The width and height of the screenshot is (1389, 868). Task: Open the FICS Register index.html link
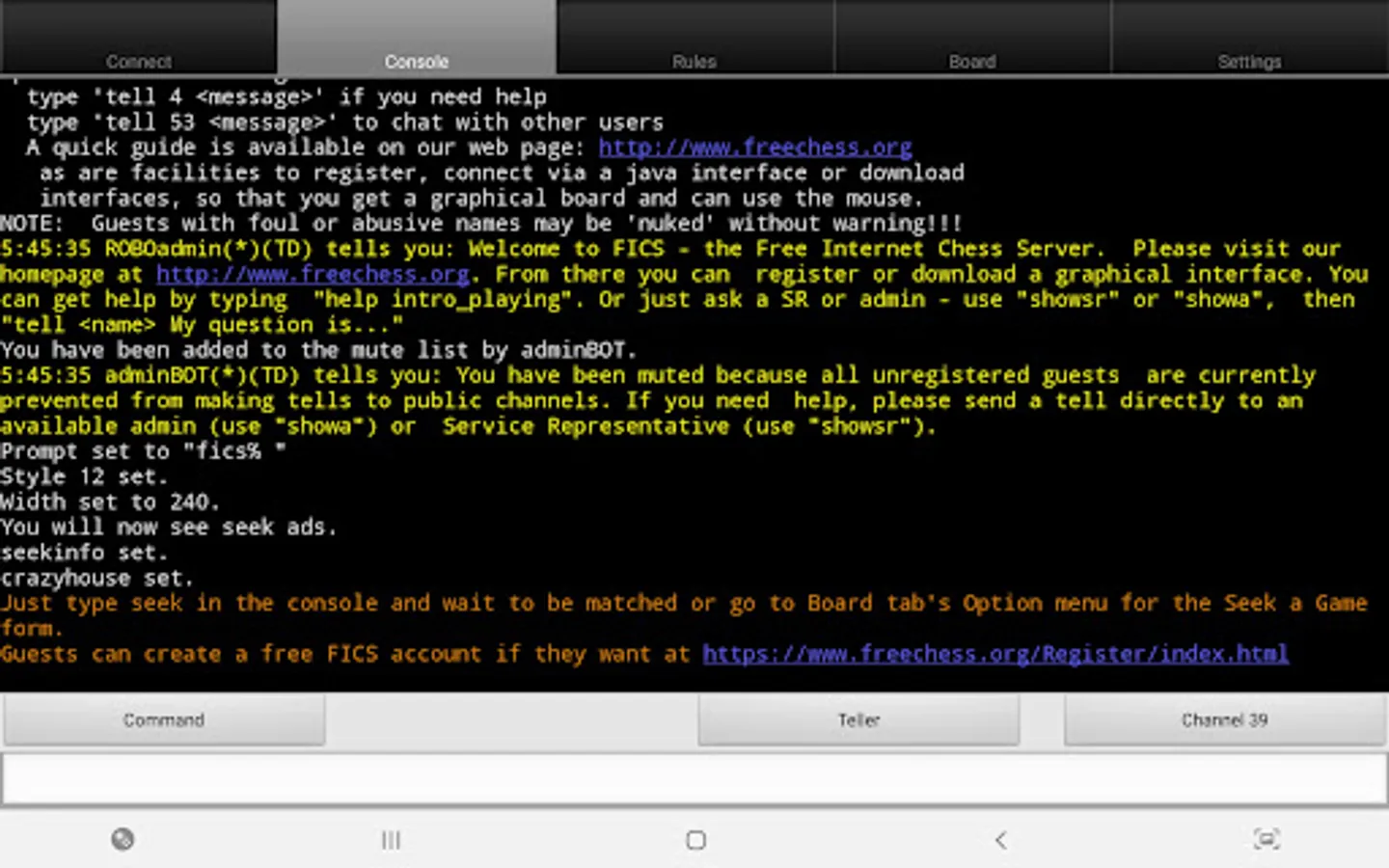click(995, 654)
